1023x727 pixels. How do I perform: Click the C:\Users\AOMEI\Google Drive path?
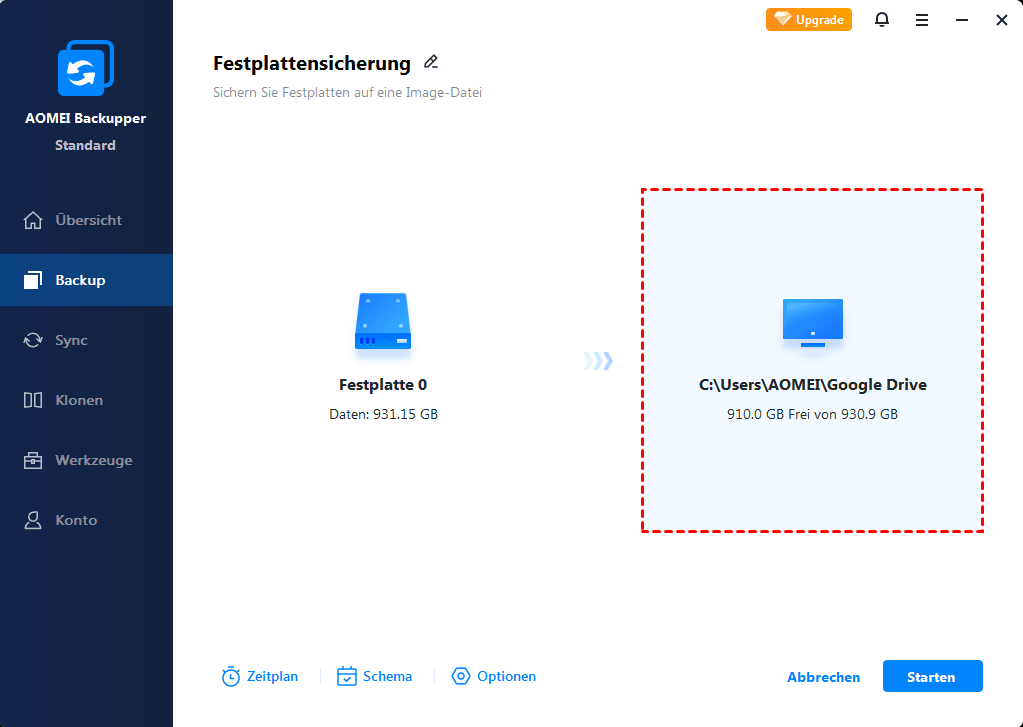812,384
